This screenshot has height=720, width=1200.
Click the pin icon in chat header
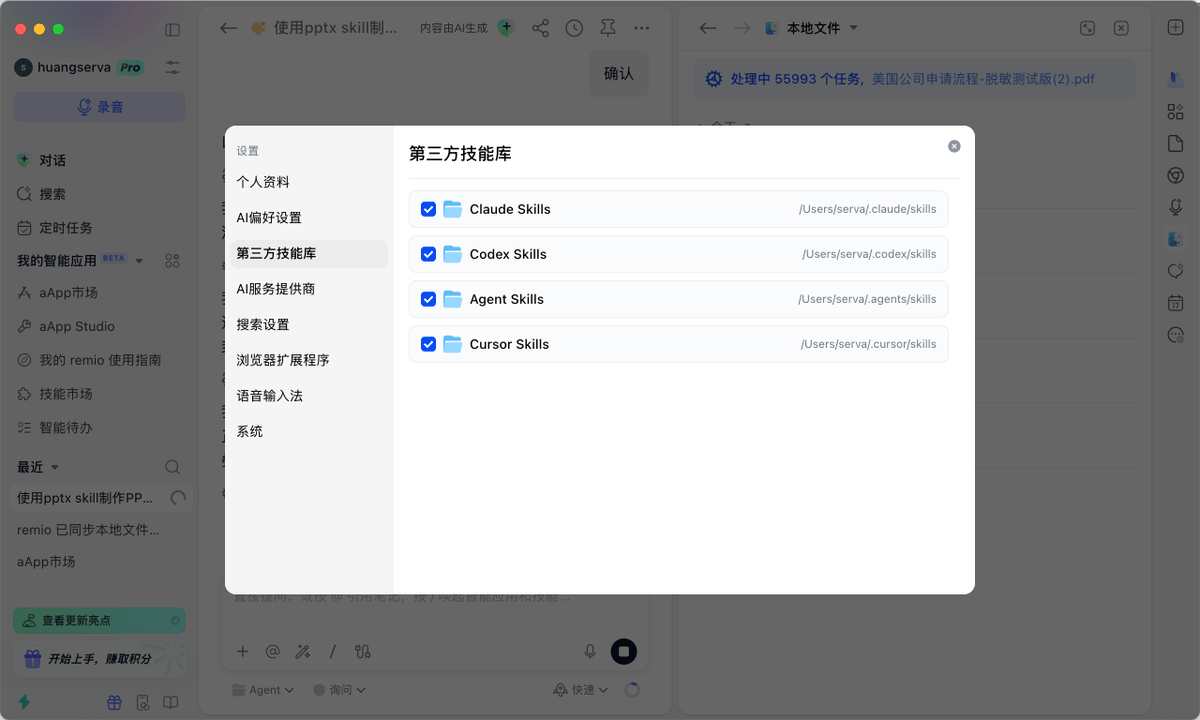608,28
